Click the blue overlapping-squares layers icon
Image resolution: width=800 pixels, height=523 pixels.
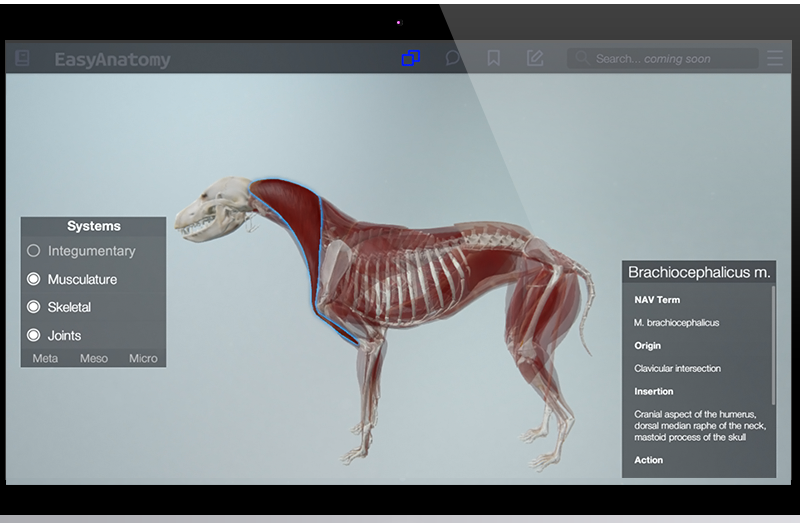(x=411, y=58)
